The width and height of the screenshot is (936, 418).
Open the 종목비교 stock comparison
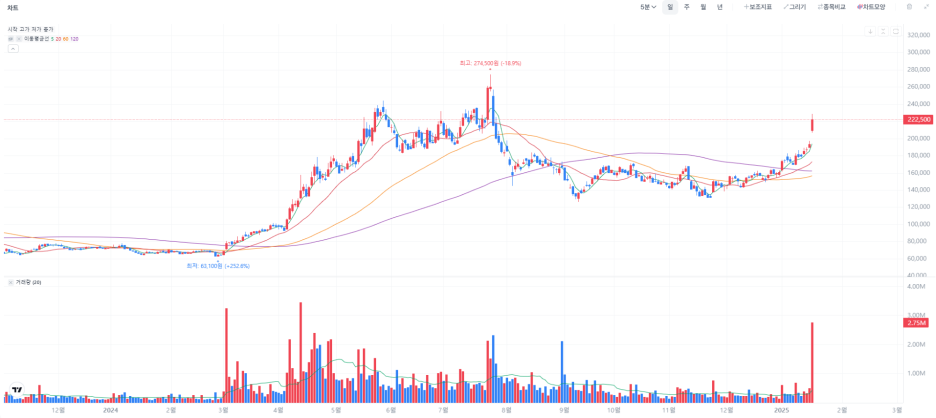(x=832, y=7)
